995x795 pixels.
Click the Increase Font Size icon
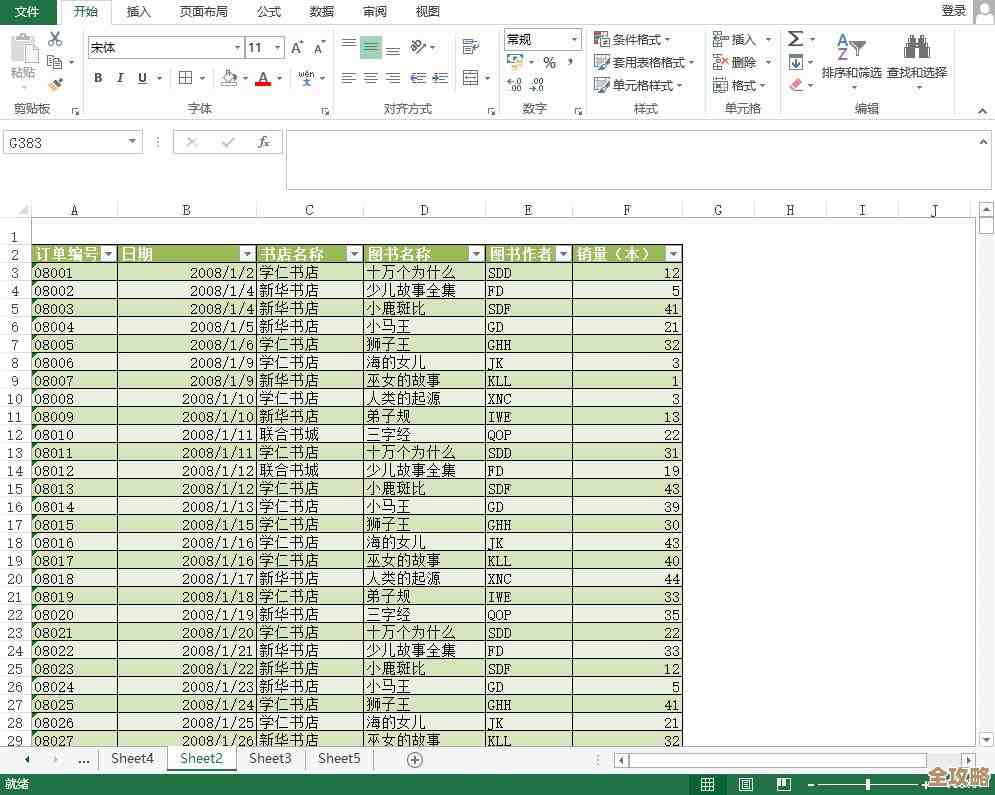297,47
